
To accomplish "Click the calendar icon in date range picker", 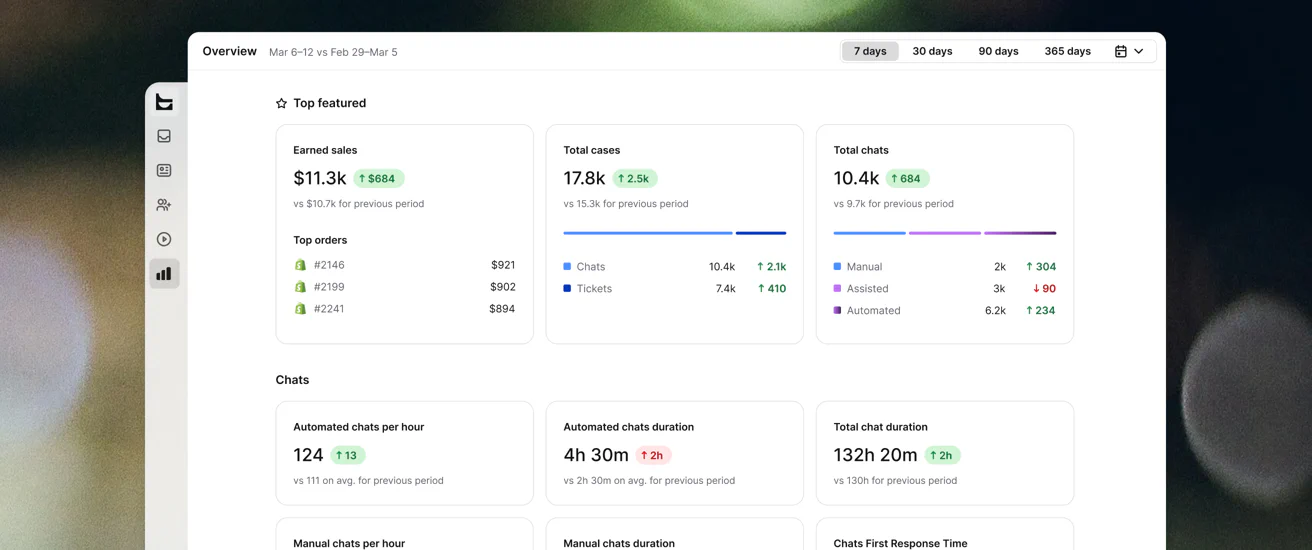I will pyautogui.click(x=1121, y=51).
